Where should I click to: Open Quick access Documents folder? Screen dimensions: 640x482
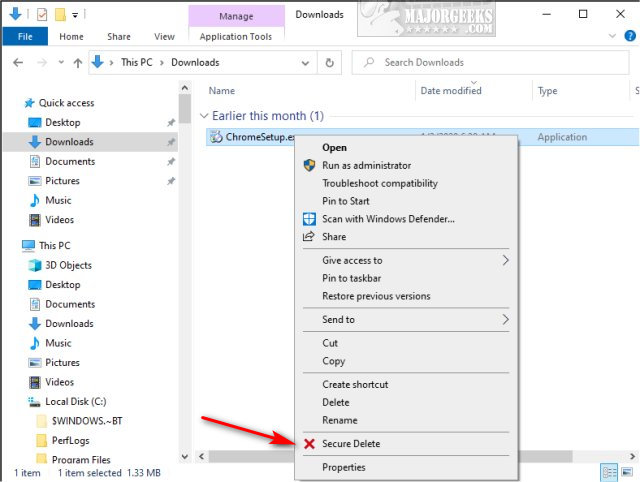point(70,161)
